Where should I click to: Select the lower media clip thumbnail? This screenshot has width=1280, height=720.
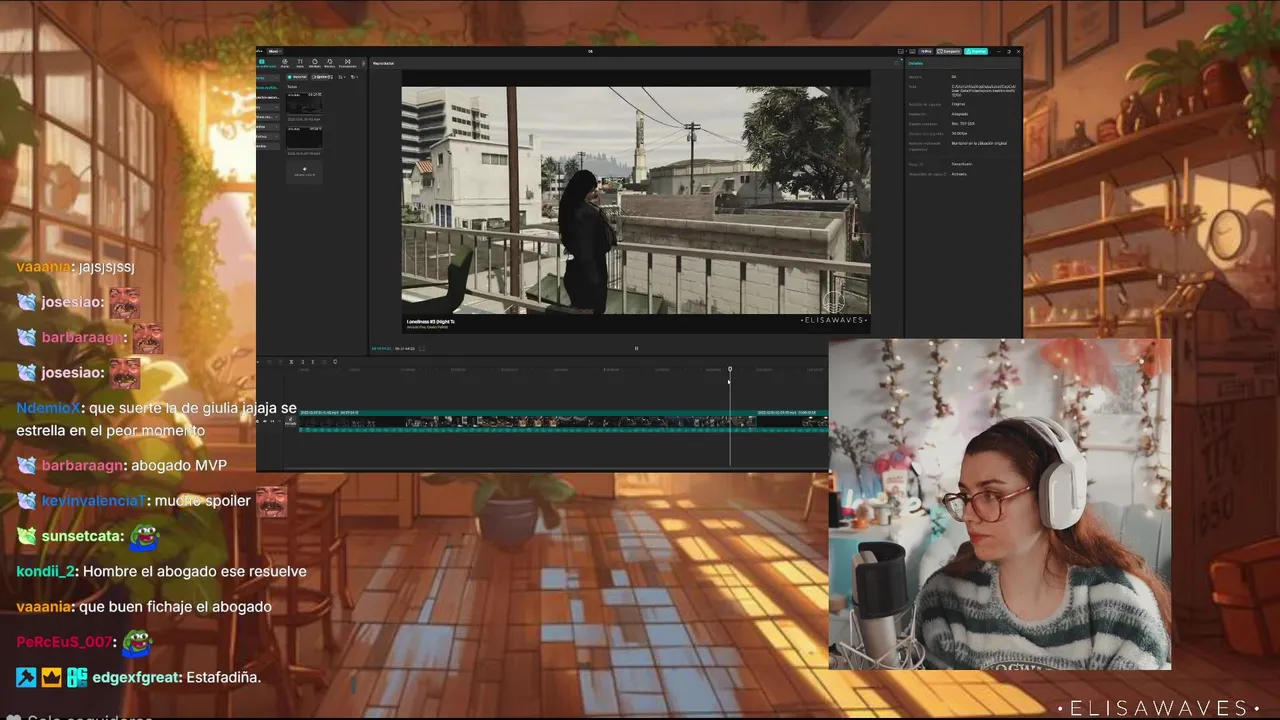point(304,137)
